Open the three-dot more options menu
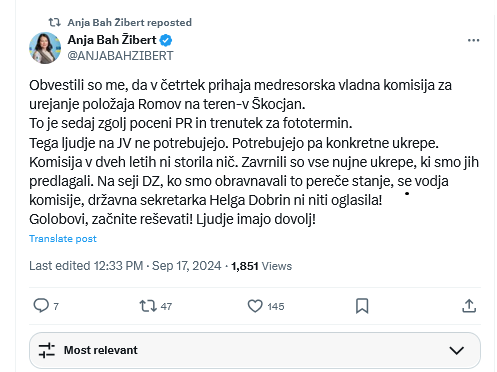This screenshot has height=372, width=497. [473, 40]
